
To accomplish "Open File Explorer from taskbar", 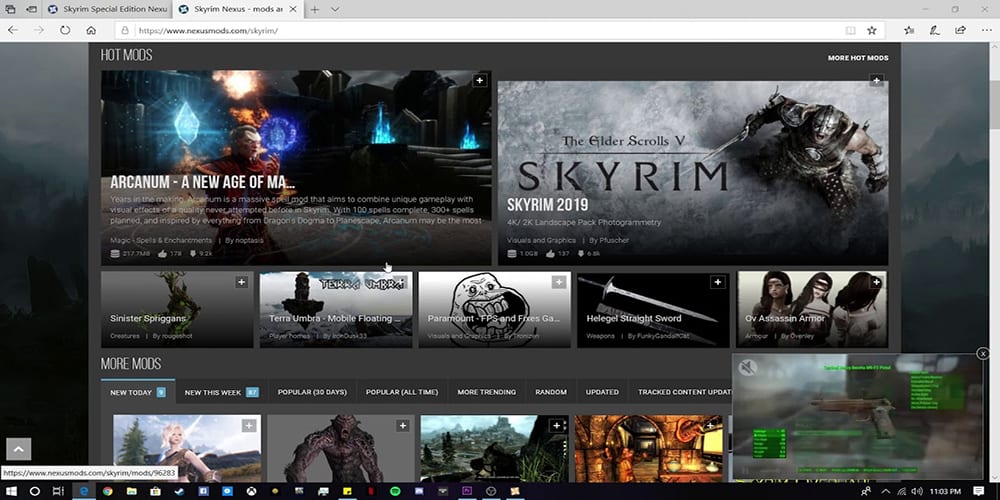I will (131, 491).
